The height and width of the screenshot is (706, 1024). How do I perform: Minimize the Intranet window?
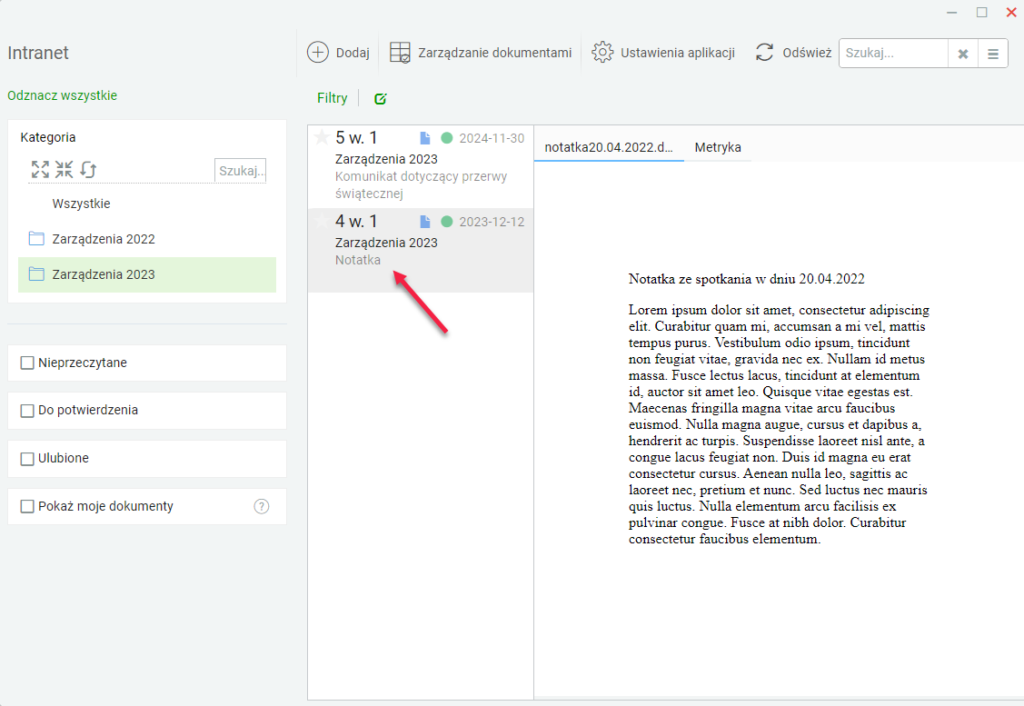[952, 12]
